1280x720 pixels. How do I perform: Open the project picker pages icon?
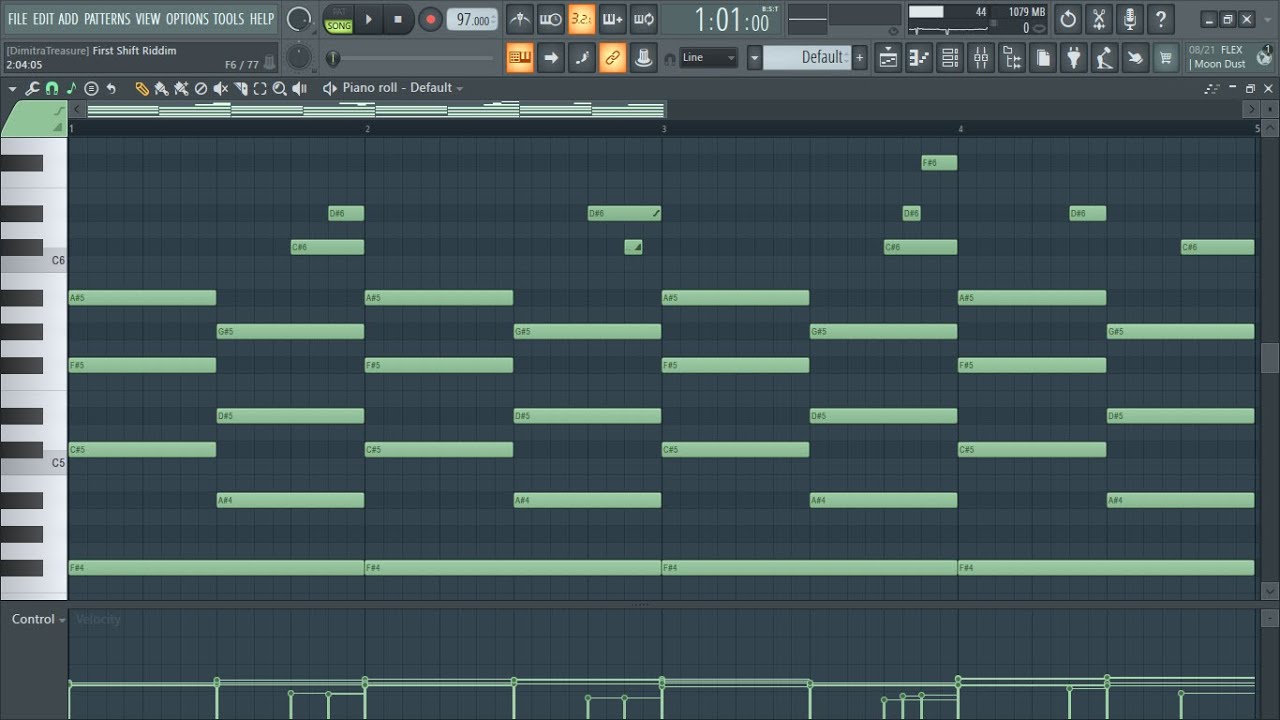1043,58
